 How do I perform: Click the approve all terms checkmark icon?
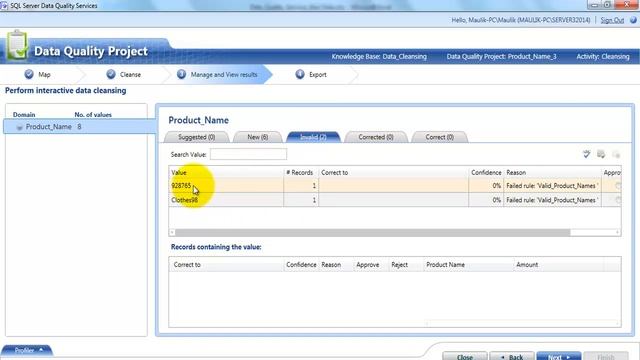[587, 154]
